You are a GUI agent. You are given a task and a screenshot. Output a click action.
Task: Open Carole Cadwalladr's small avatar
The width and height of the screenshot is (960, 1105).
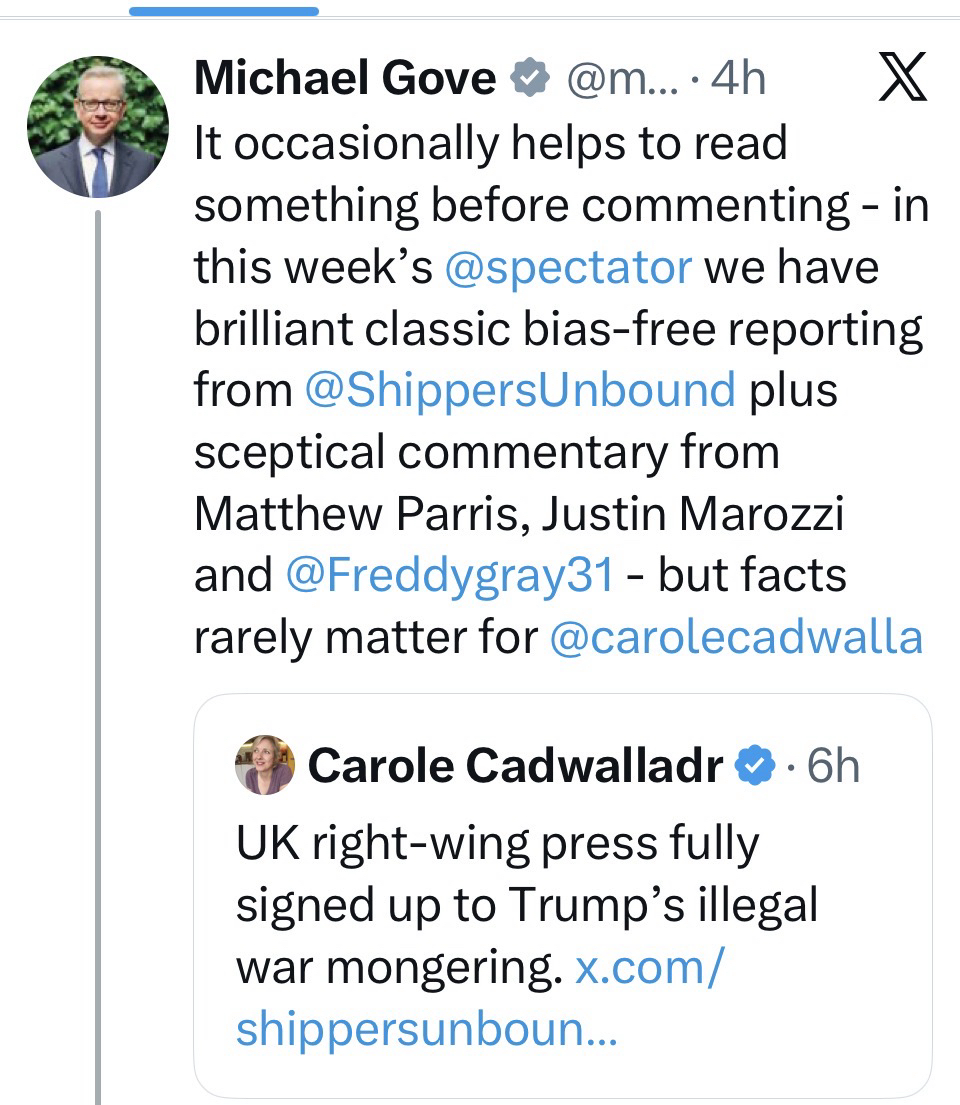click(265, 766)
